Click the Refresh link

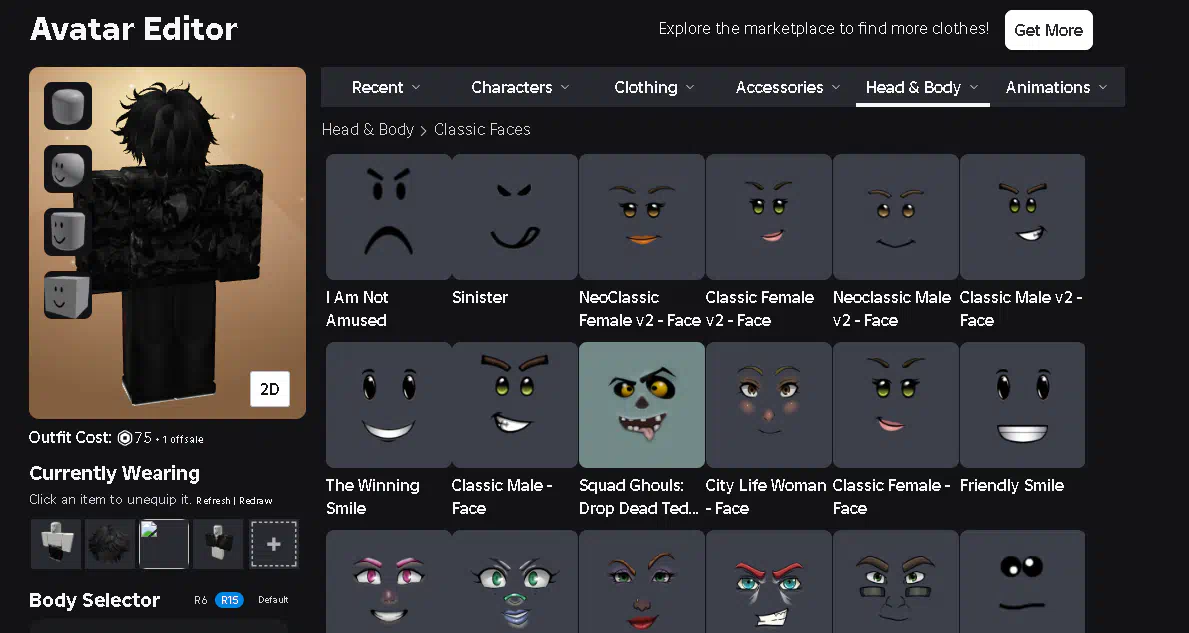pos(213,500)
